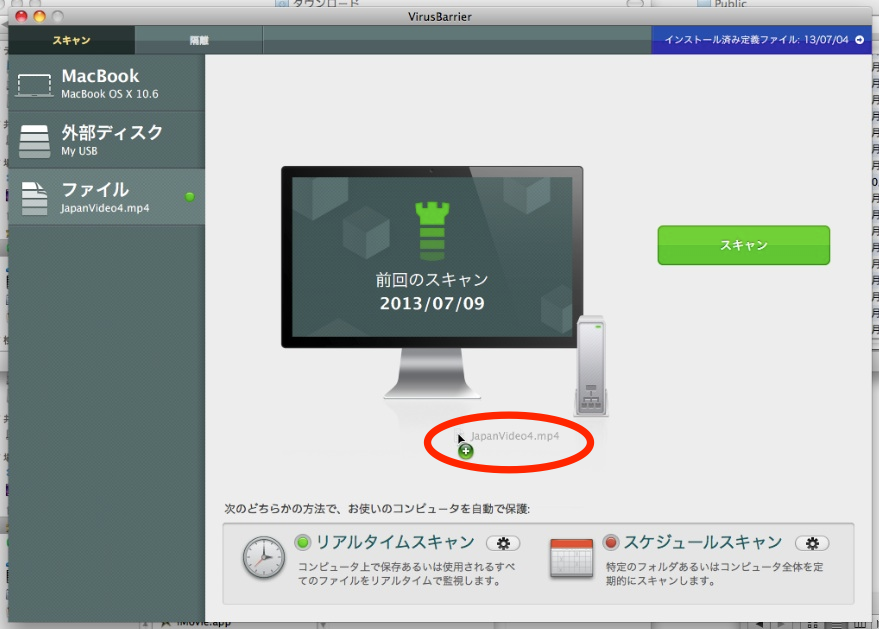Open the 隔離 tab
This screenshot has width=879, height=629.
click(199, 40)
